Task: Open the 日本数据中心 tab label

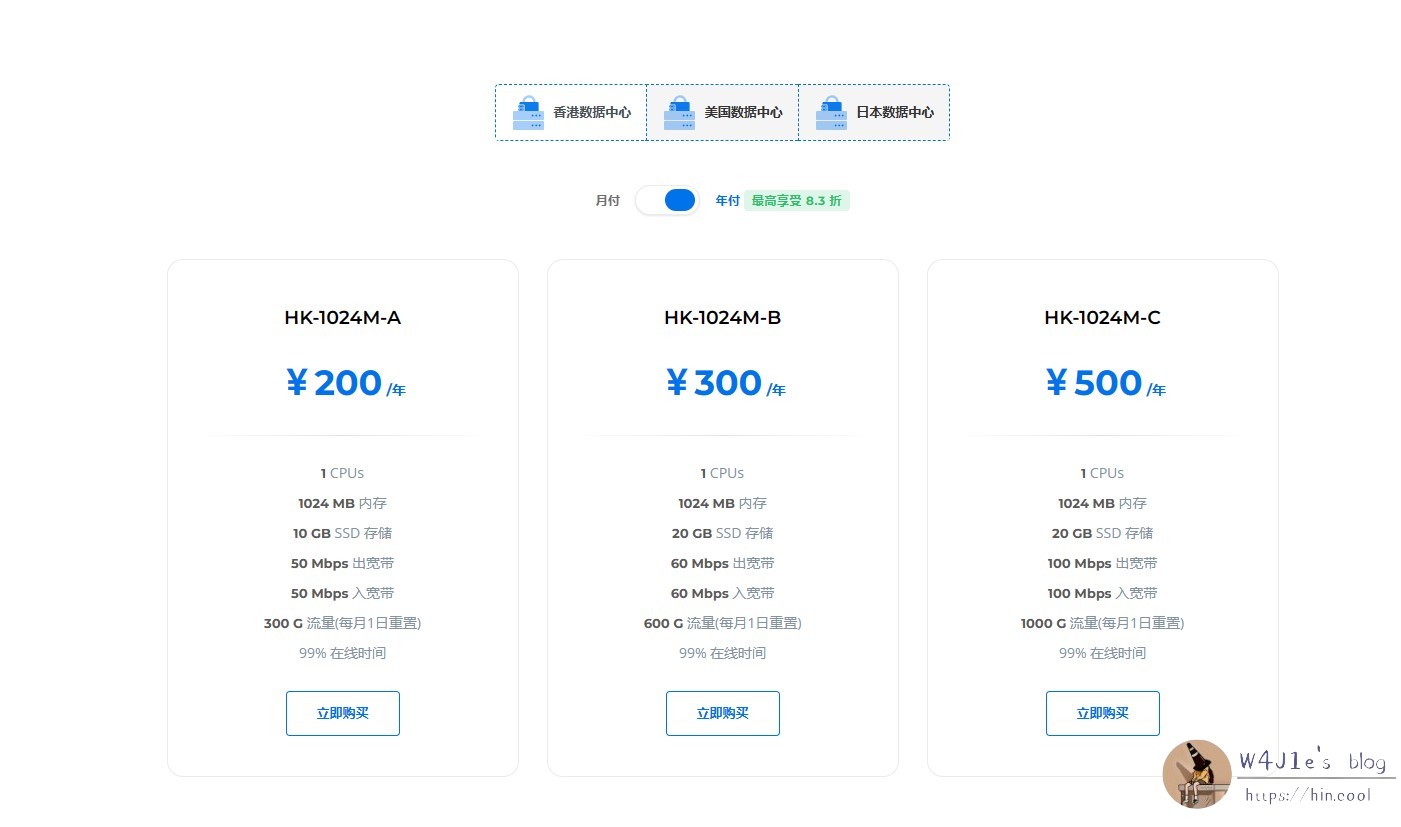Action: pos(895,113)
